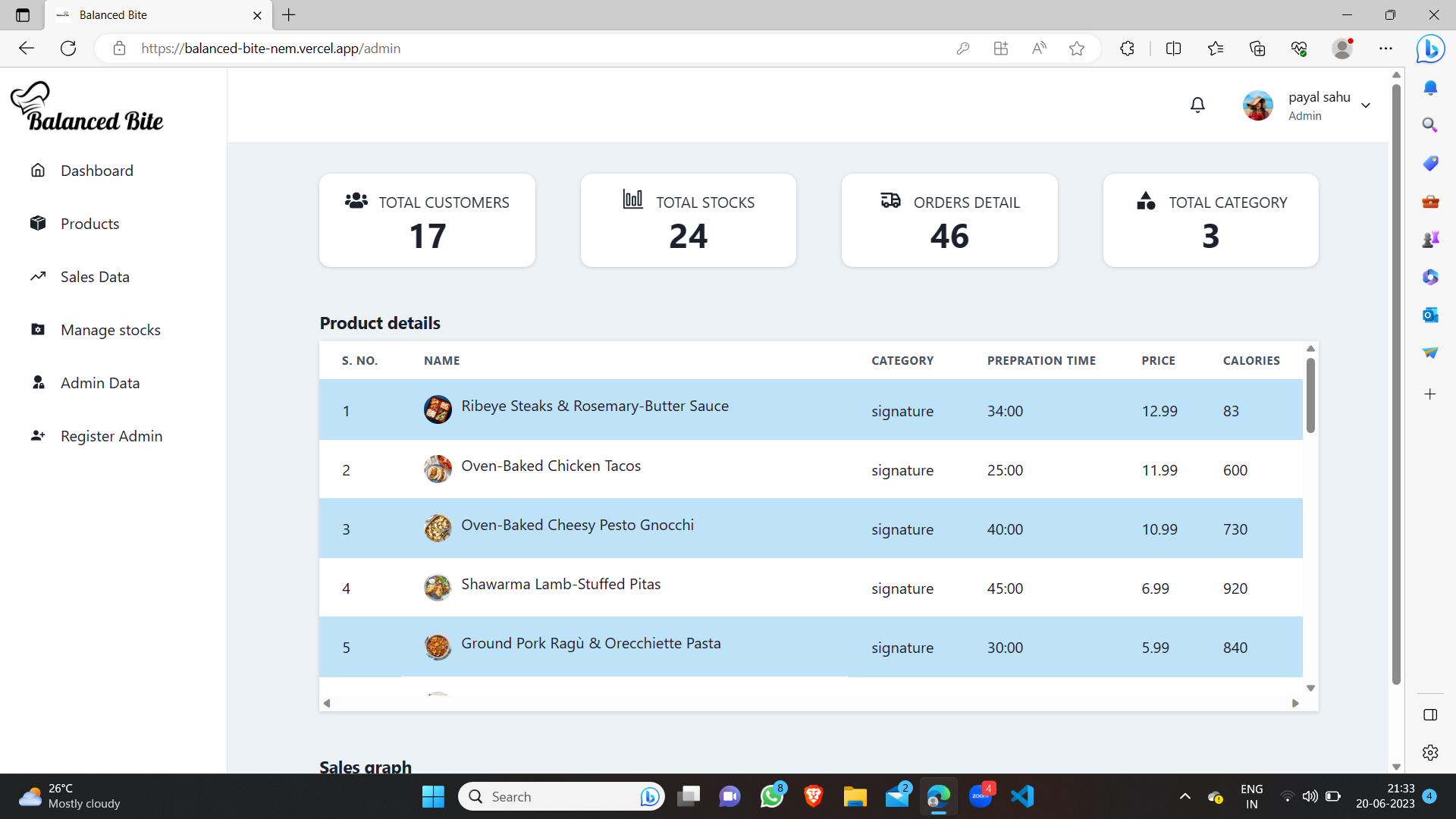Screen dimensions: 1456x819
Task: Toggle favorite star for current page
Action: pos(1077,48)
